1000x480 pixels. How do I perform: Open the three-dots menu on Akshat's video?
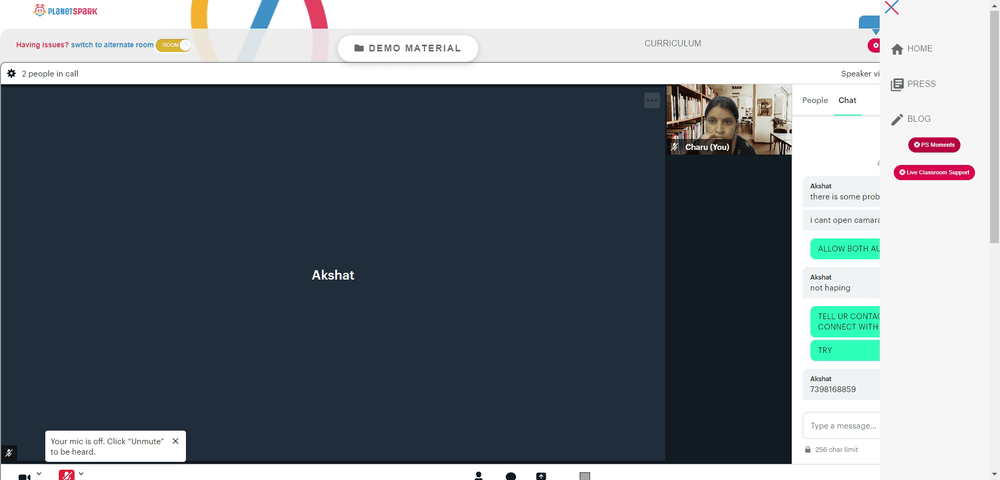tap(652, 100)
